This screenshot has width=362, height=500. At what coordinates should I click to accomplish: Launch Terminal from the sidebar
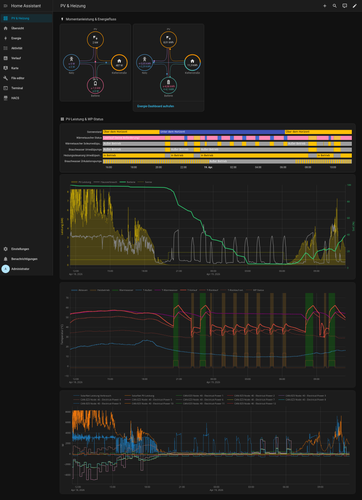pyautogui.click(x=26, y=88)
